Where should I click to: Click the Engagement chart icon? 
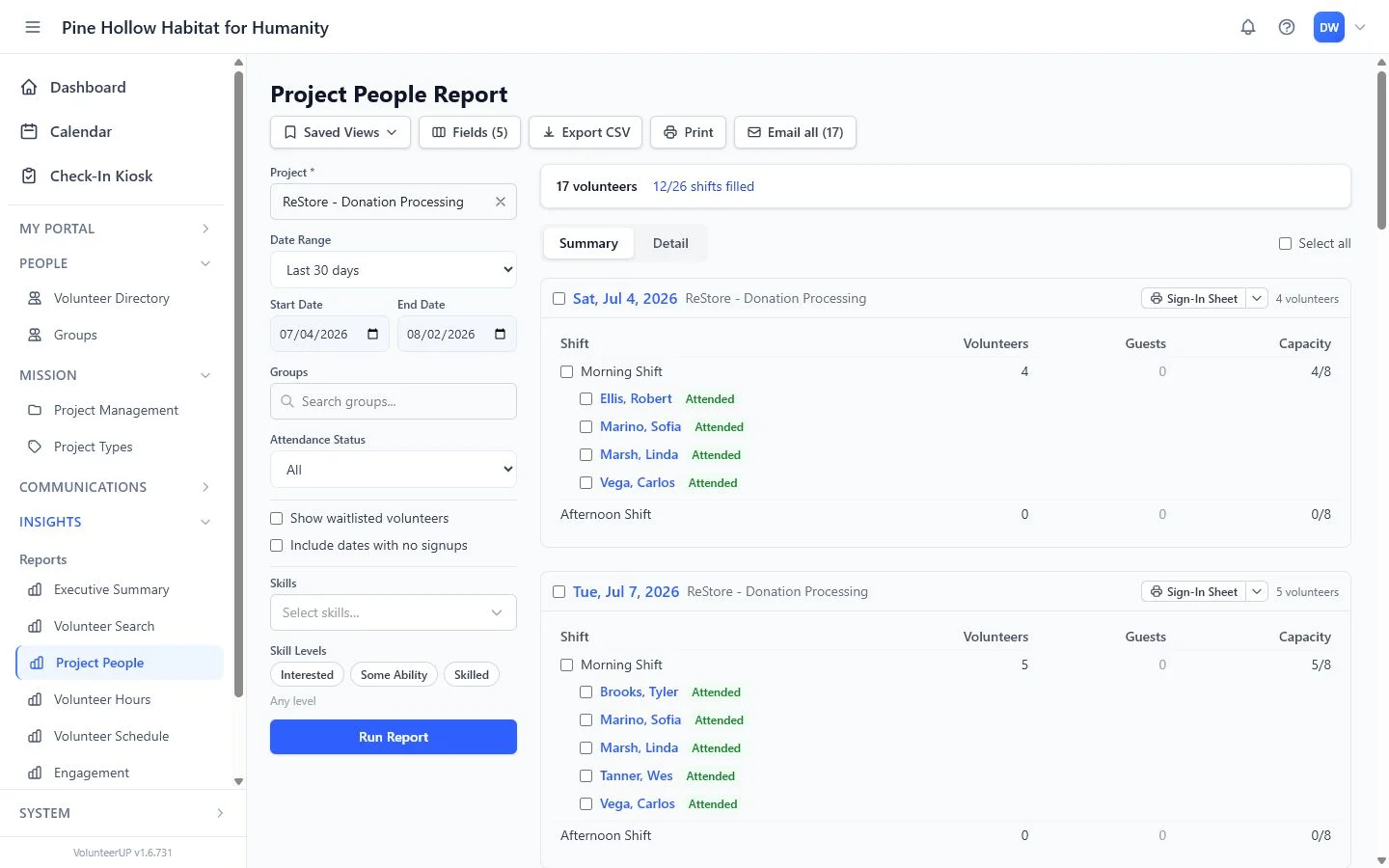[35, 773]
